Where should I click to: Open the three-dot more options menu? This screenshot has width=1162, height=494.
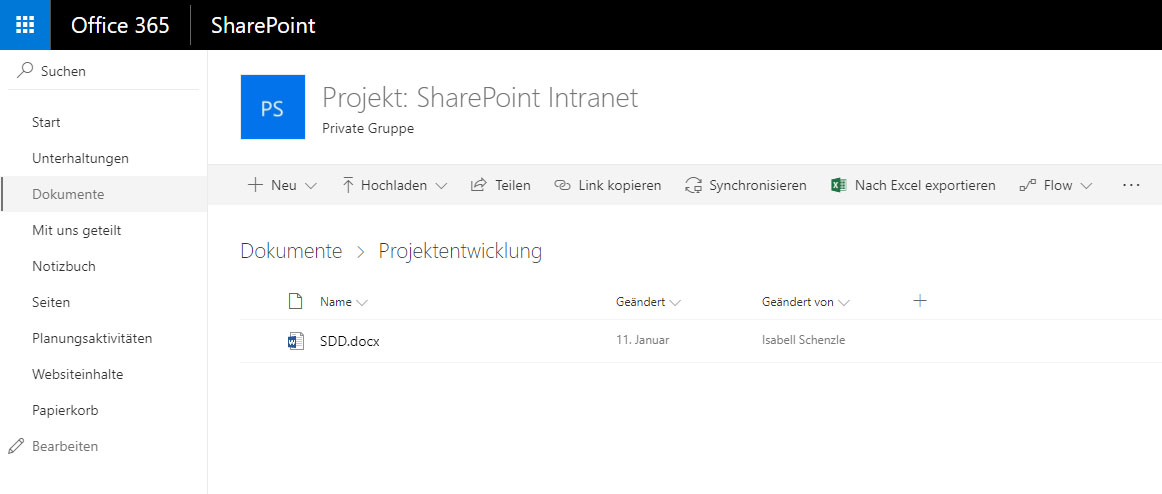tap(1131, 185)
